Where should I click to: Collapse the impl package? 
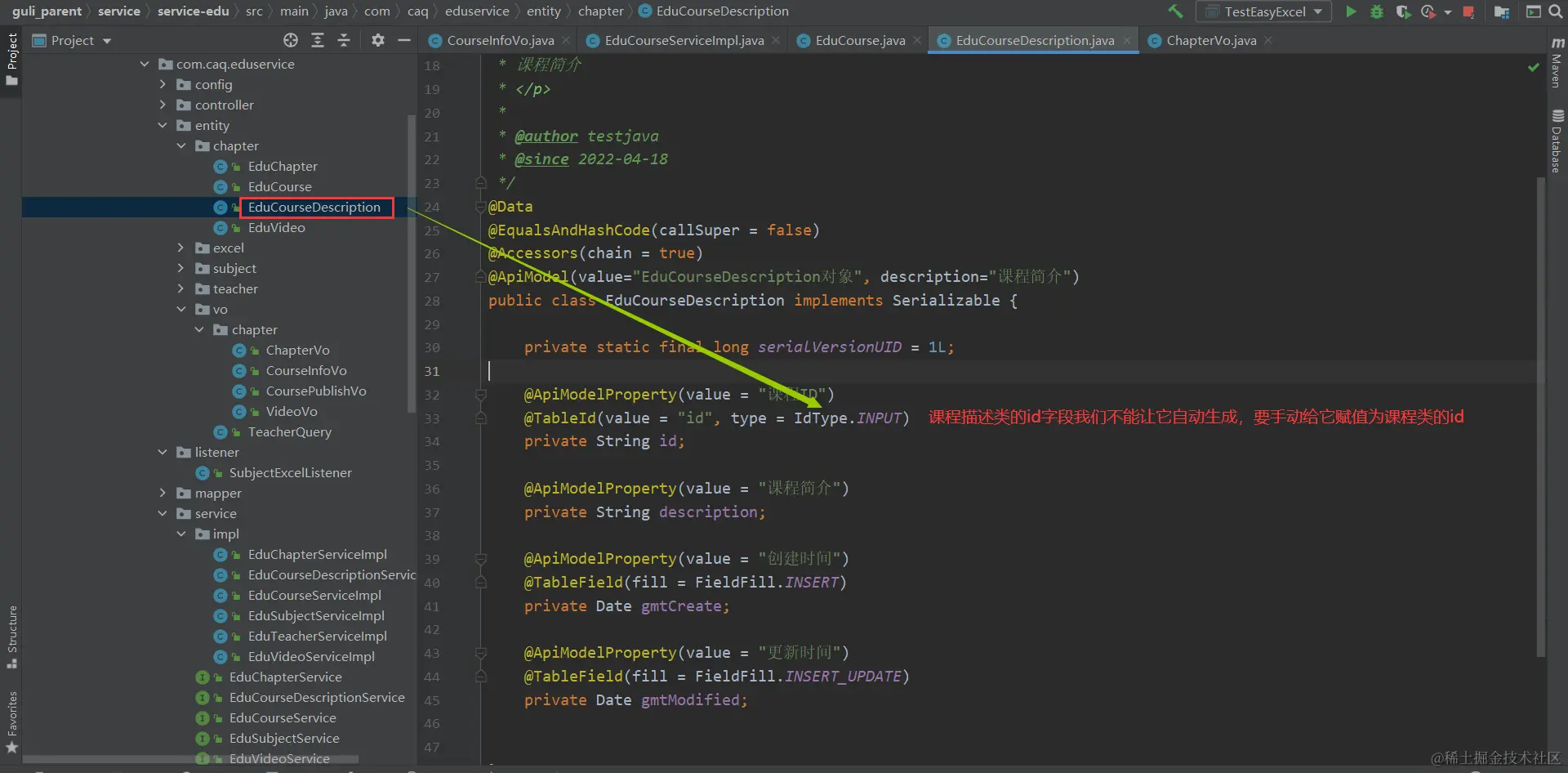pyautogui.click(x=180, y=534)
